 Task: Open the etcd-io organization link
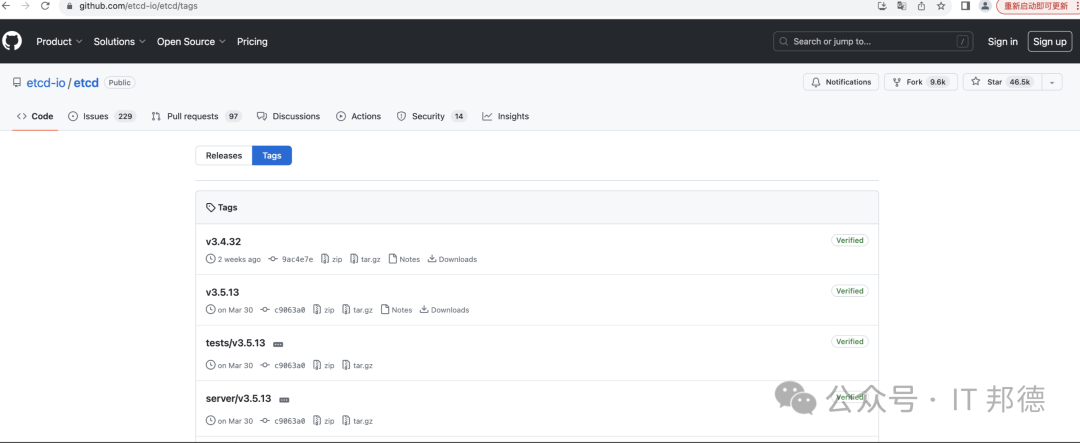(45, 83)
